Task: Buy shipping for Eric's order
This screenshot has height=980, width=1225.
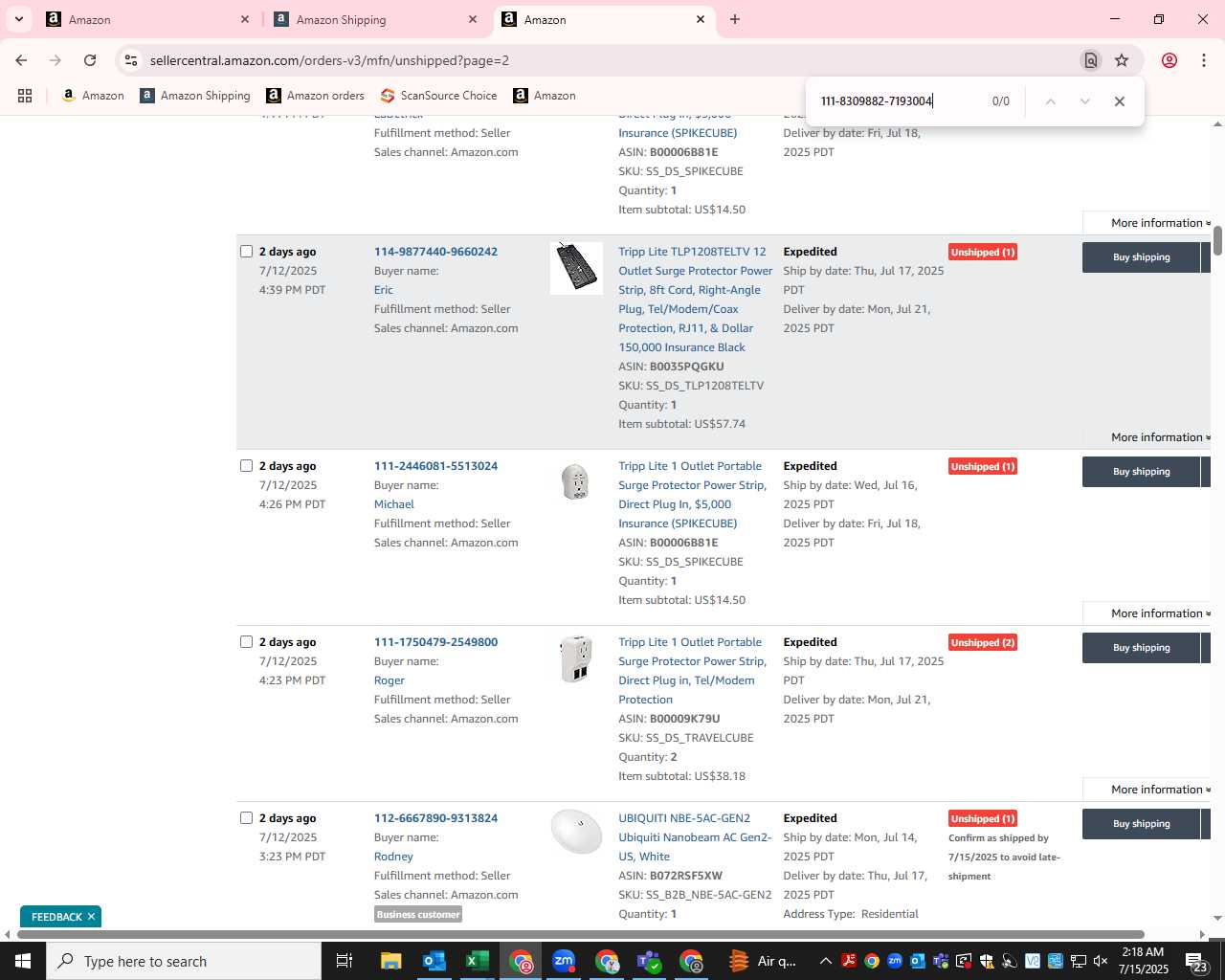Action: pos(1141,257)
